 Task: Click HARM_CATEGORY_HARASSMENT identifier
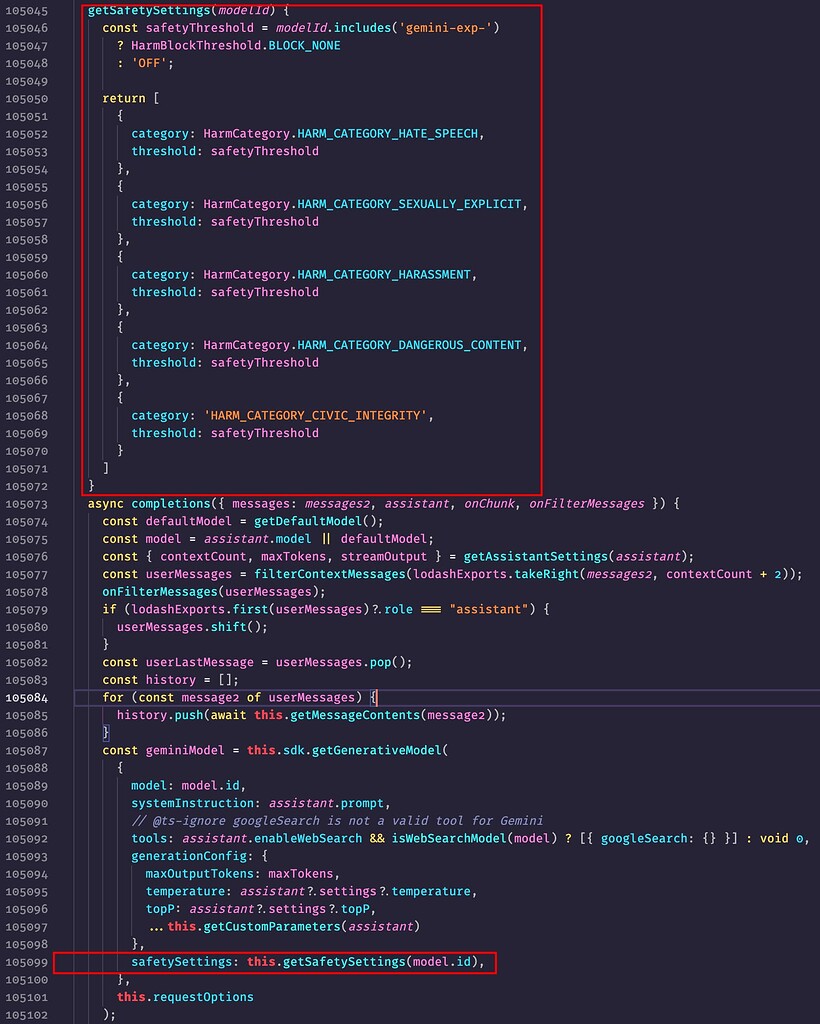384,275
